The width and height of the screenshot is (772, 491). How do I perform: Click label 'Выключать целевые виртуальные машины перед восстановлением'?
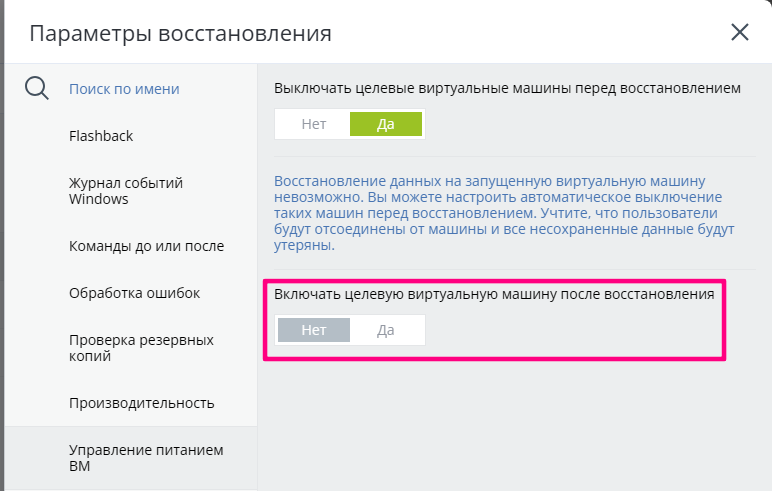coord(507,89)
